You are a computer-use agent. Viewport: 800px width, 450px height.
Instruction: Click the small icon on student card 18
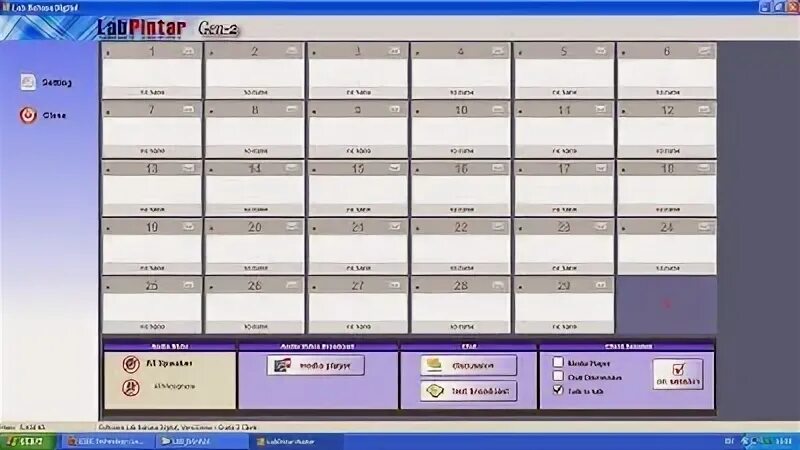click(704, 168)
